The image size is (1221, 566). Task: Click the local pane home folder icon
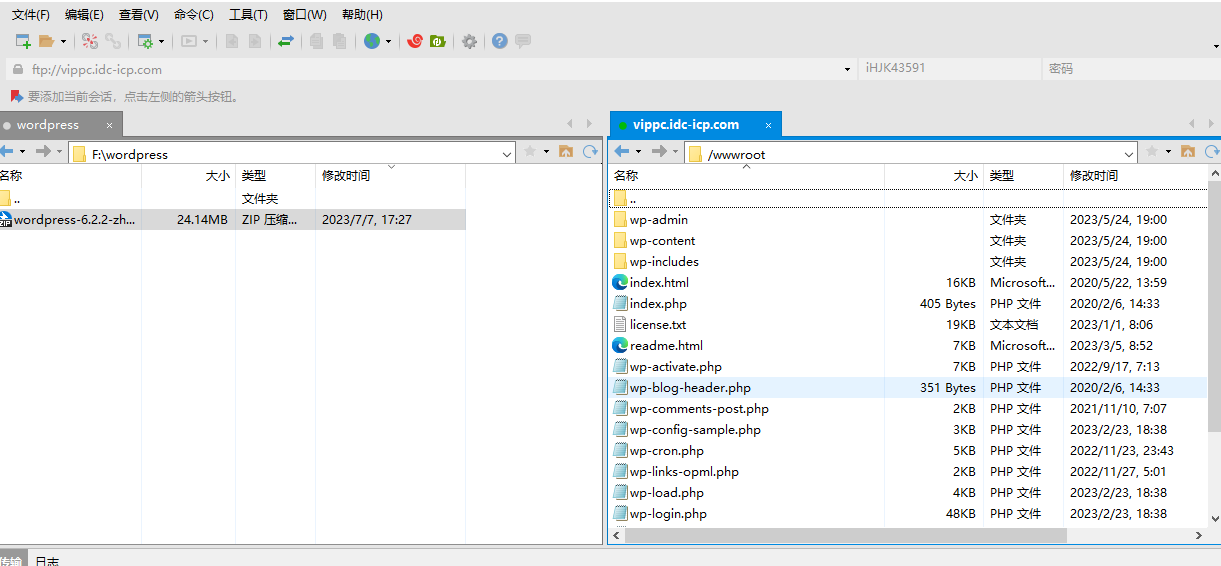pos(566,152)
